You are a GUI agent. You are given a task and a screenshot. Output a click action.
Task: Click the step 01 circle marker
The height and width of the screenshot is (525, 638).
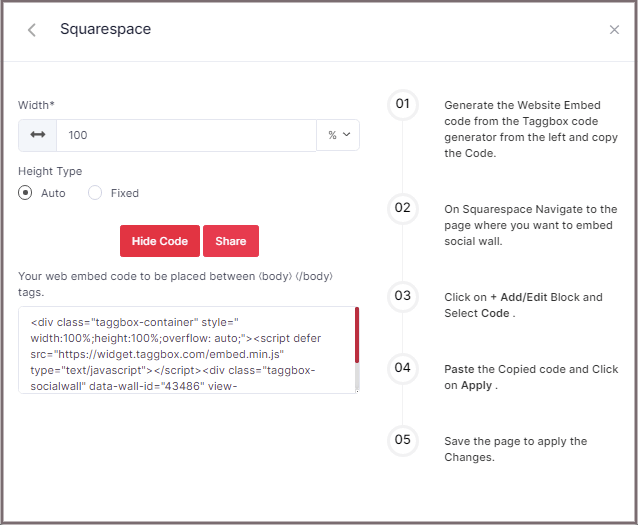(x=402, y=104)
